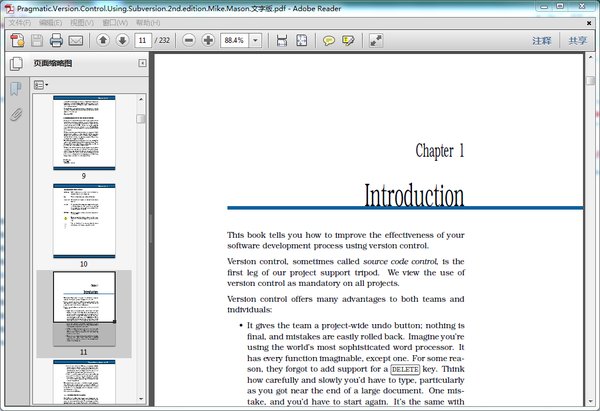Click the 'Introduction' chapter heading
The image size is (600, 411).
pyautogui.click(x=414, y=196)
